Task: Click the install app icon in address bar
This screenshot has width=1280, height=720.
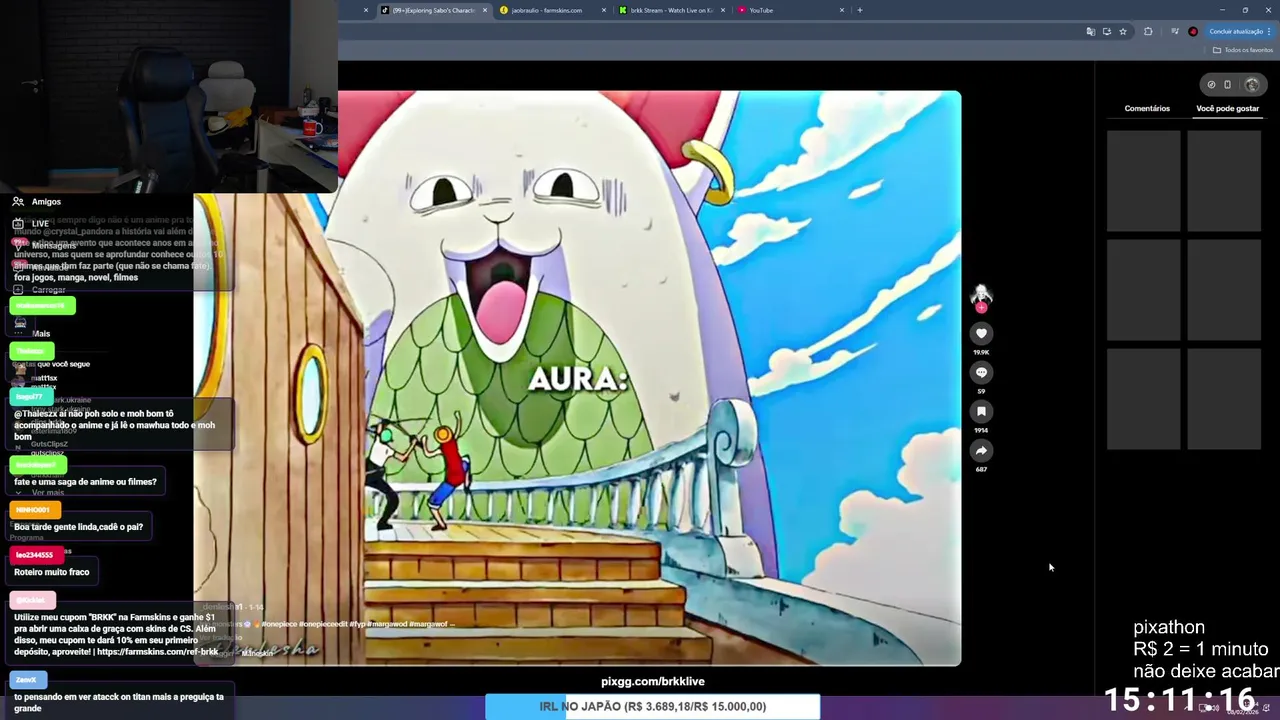Action: click(x=1106, y=31)
